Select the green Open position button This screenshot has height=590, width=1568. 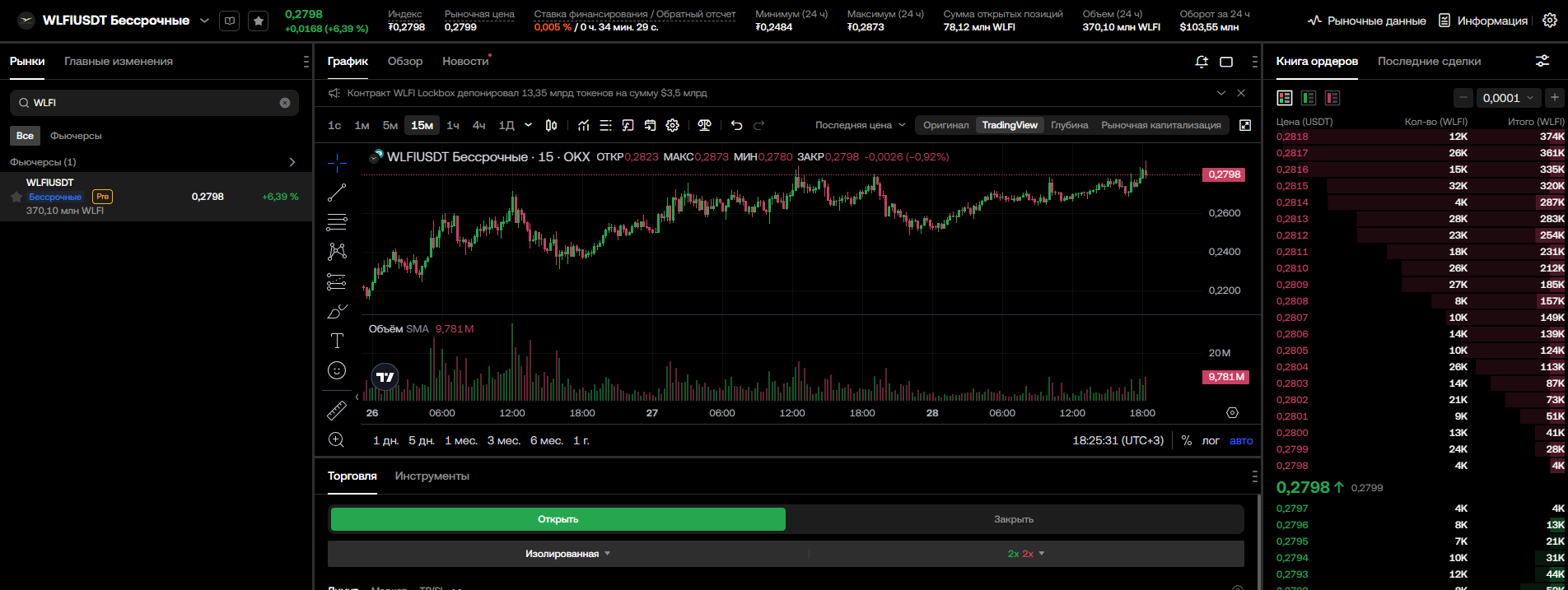pyautogui.click(x=558, y=519)
